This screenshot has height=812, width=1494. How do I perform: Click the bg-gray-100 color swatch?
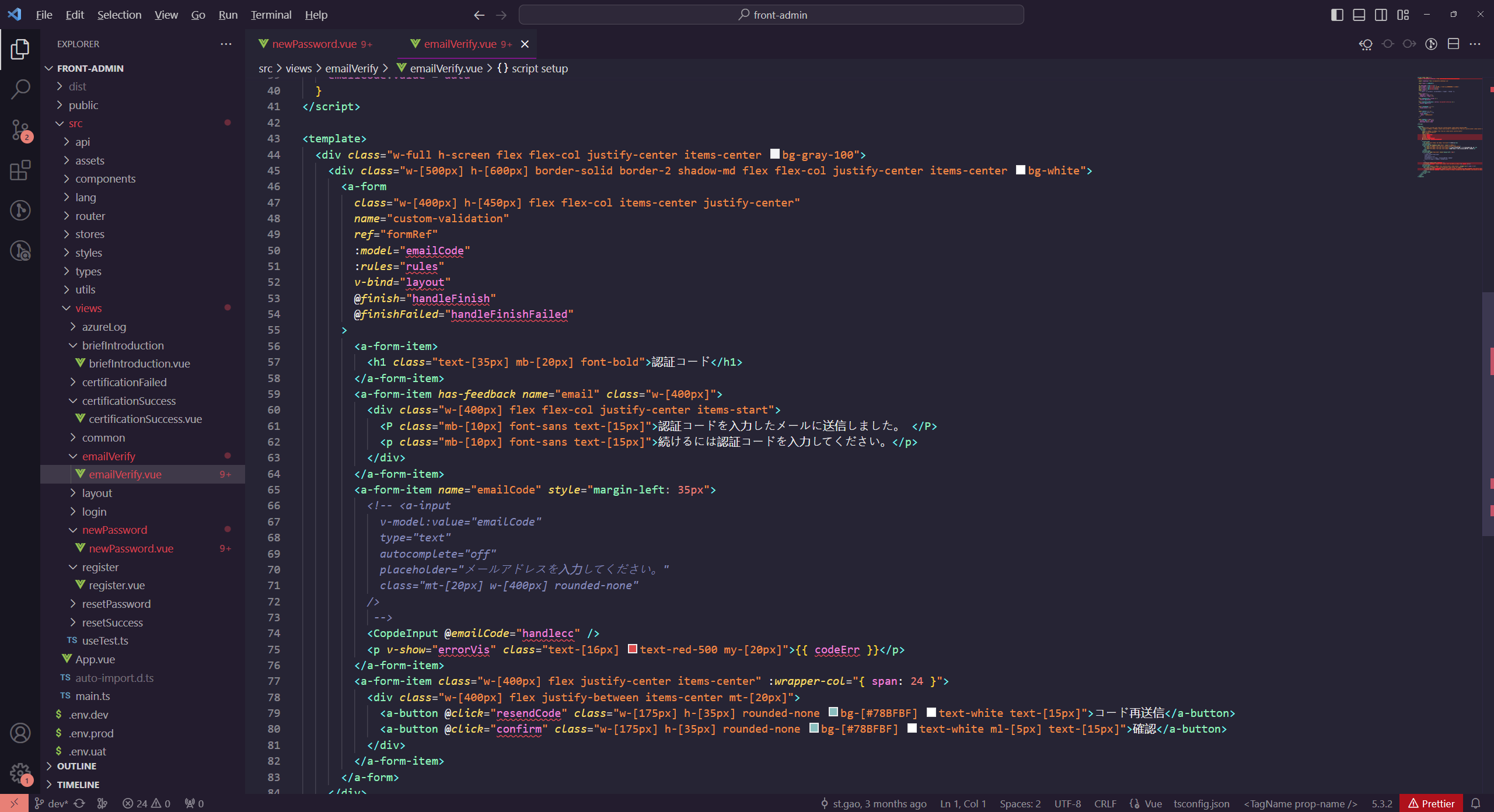[774, 154]
